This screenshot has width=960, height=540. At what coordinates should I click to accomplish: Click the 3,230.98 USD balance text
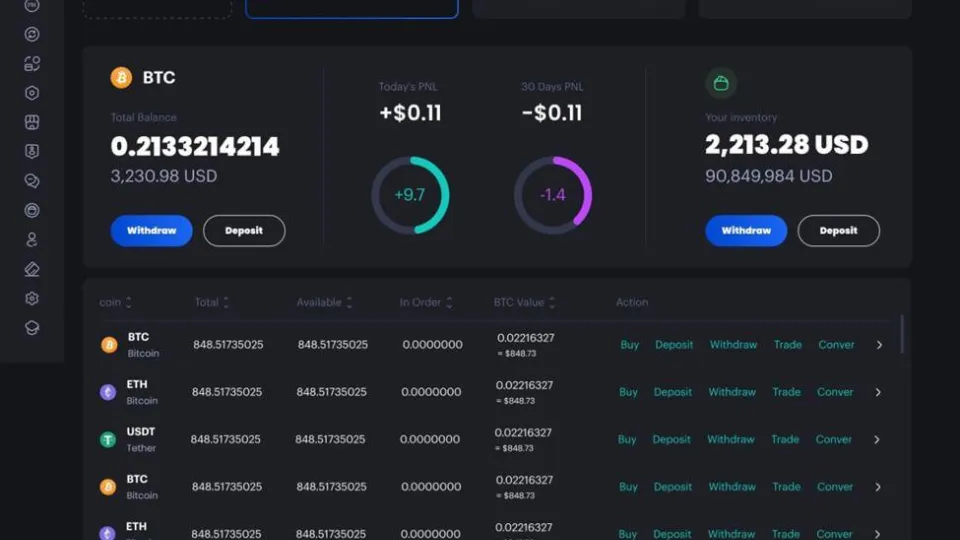[163, 176]
